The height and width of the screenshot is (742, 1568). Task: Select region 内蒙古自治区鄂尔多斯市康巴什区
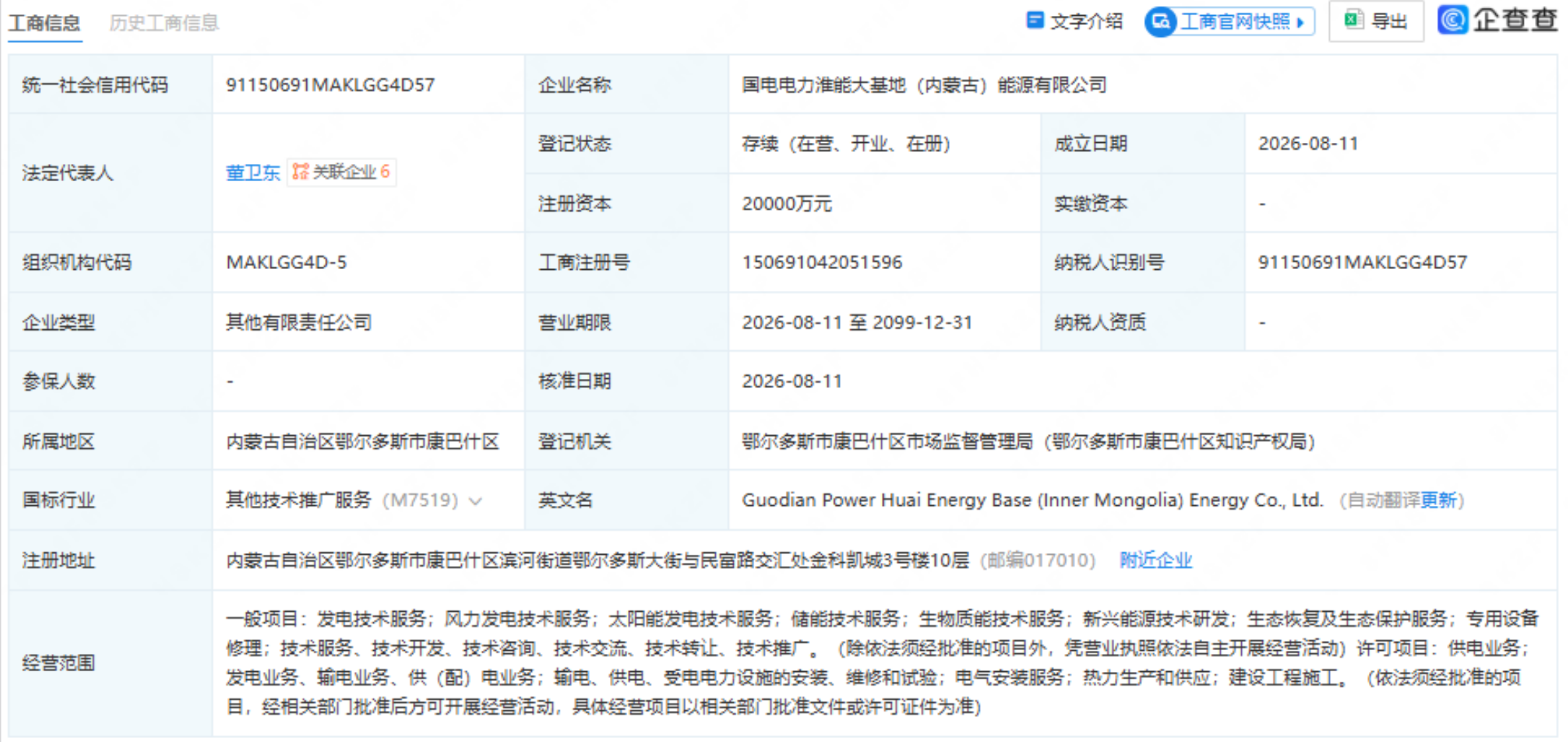pyautogui.click(x=362, y=442)
